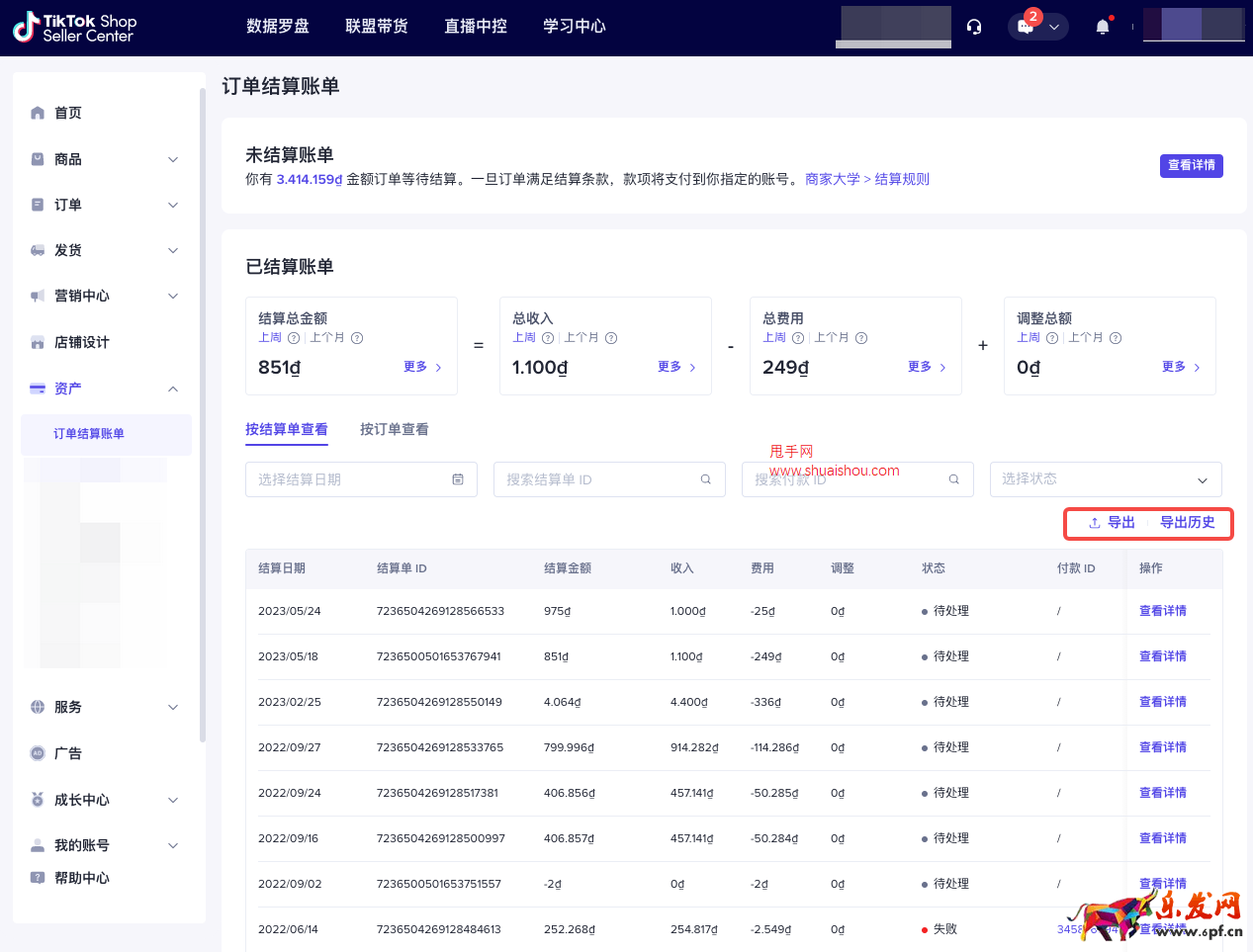Expand the 我的账号 sidebar menu
This screenshot has width=1253, height=952.
tap(173, 844)
